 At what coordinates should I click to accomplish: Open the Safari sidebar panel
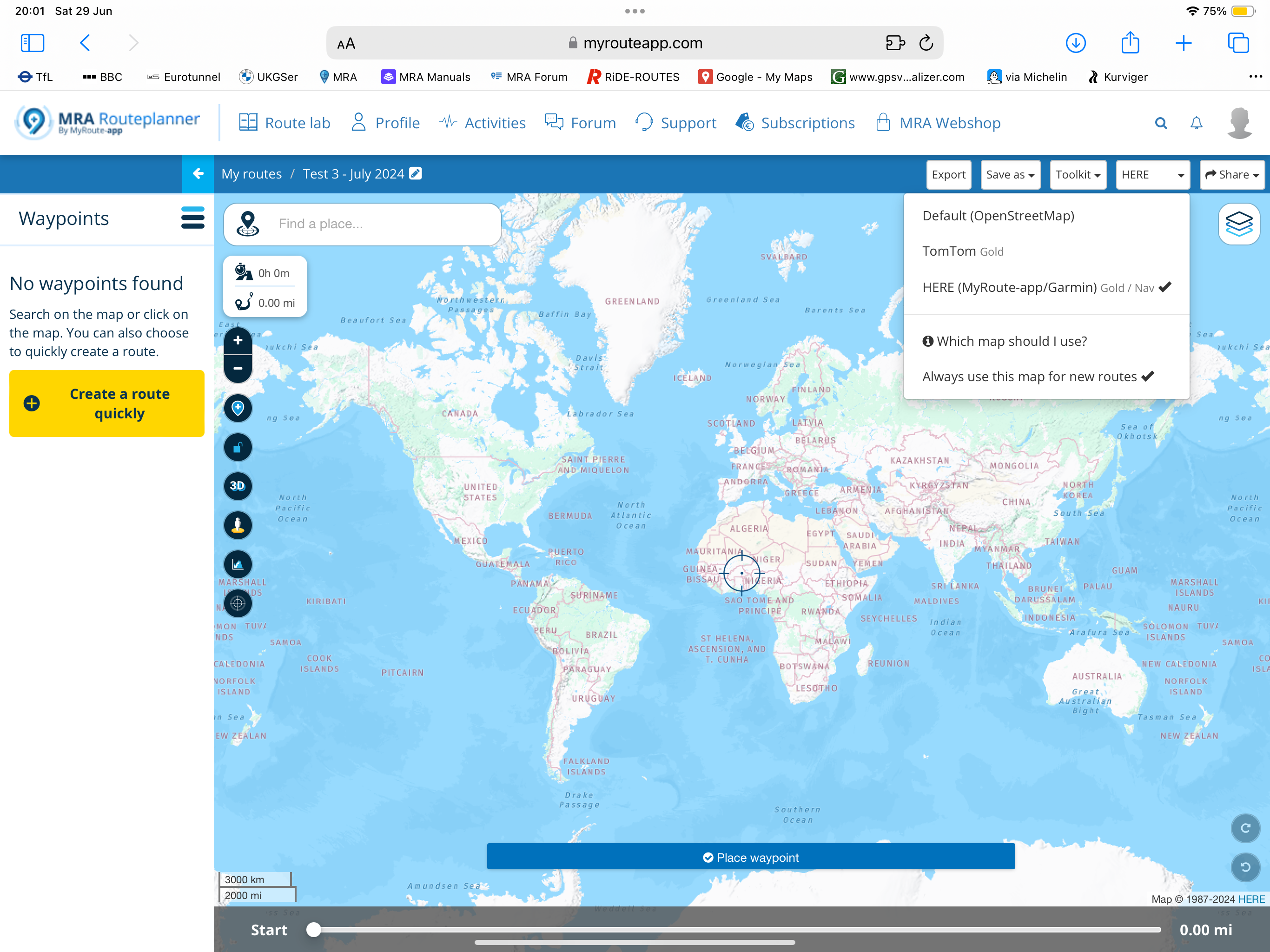[32, 43]
